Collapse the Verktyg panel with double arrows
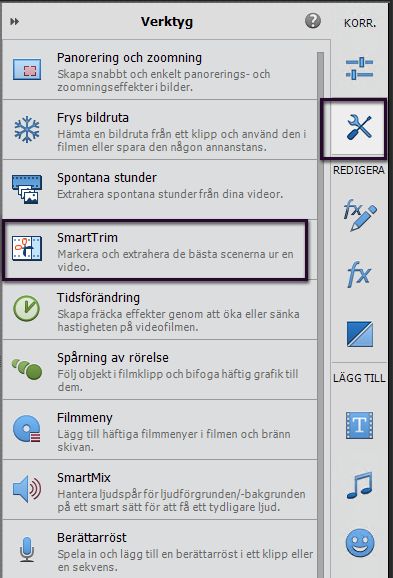Screen dimensions: 393x578 coord(14,21)
